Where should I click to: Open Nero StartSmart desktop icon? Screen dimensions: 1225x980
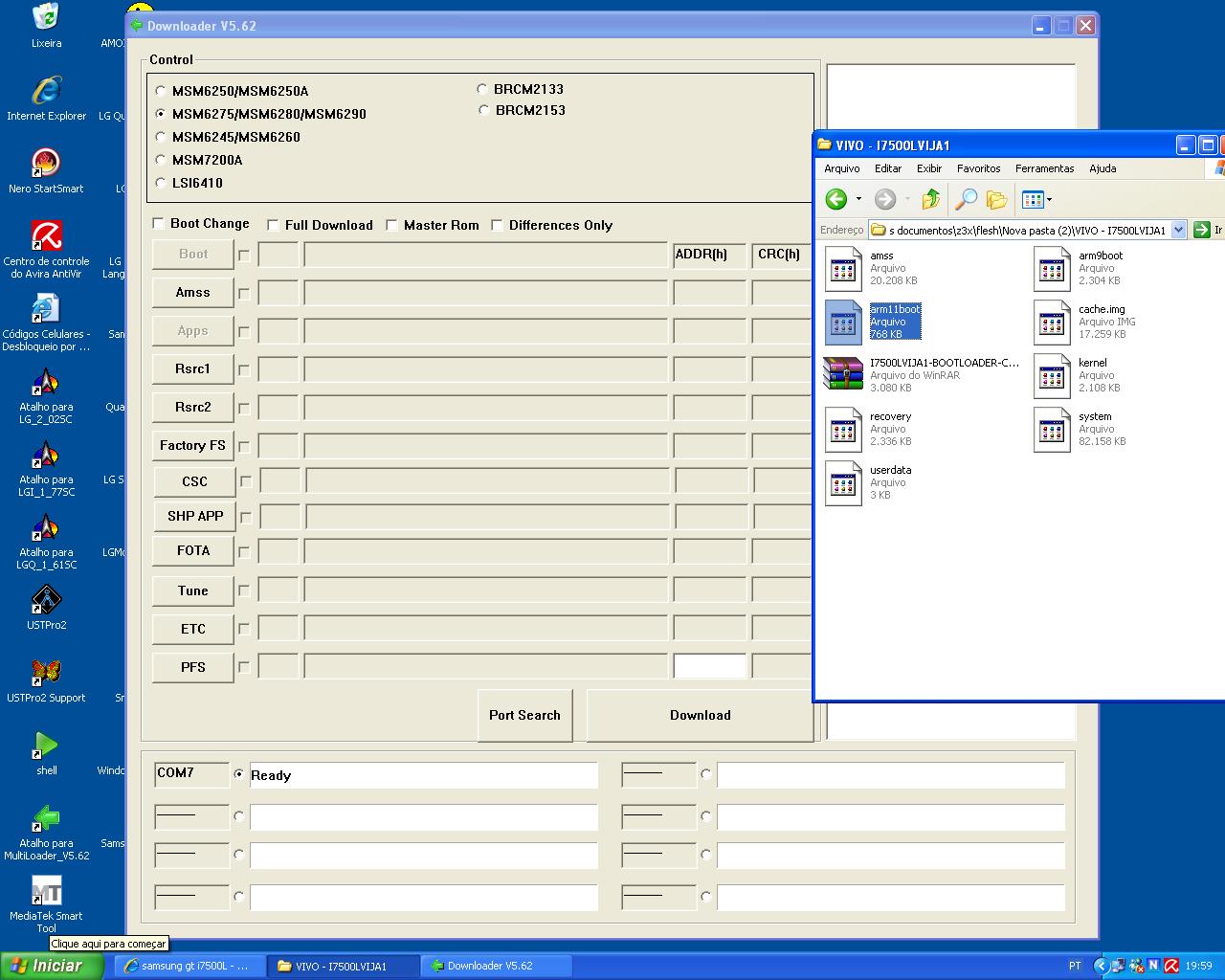pyautogui.click(x=46, y=164)
